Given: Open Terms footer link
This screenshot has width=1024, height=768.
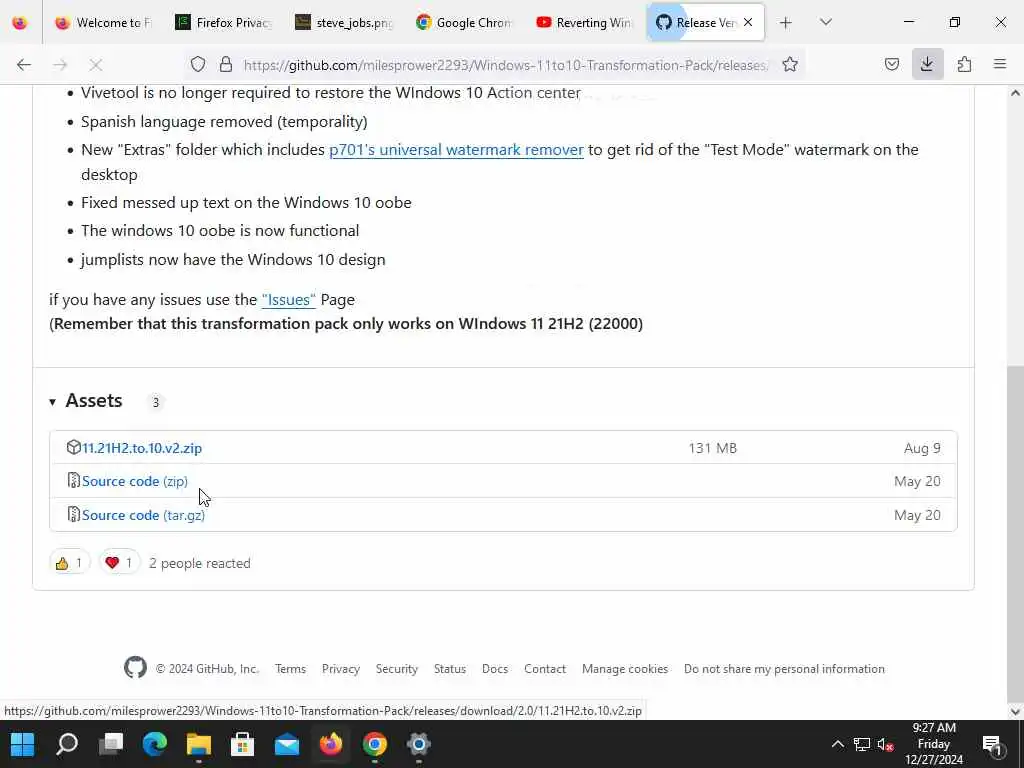Looking at the screenshot, I should click(x=290, y=669).
